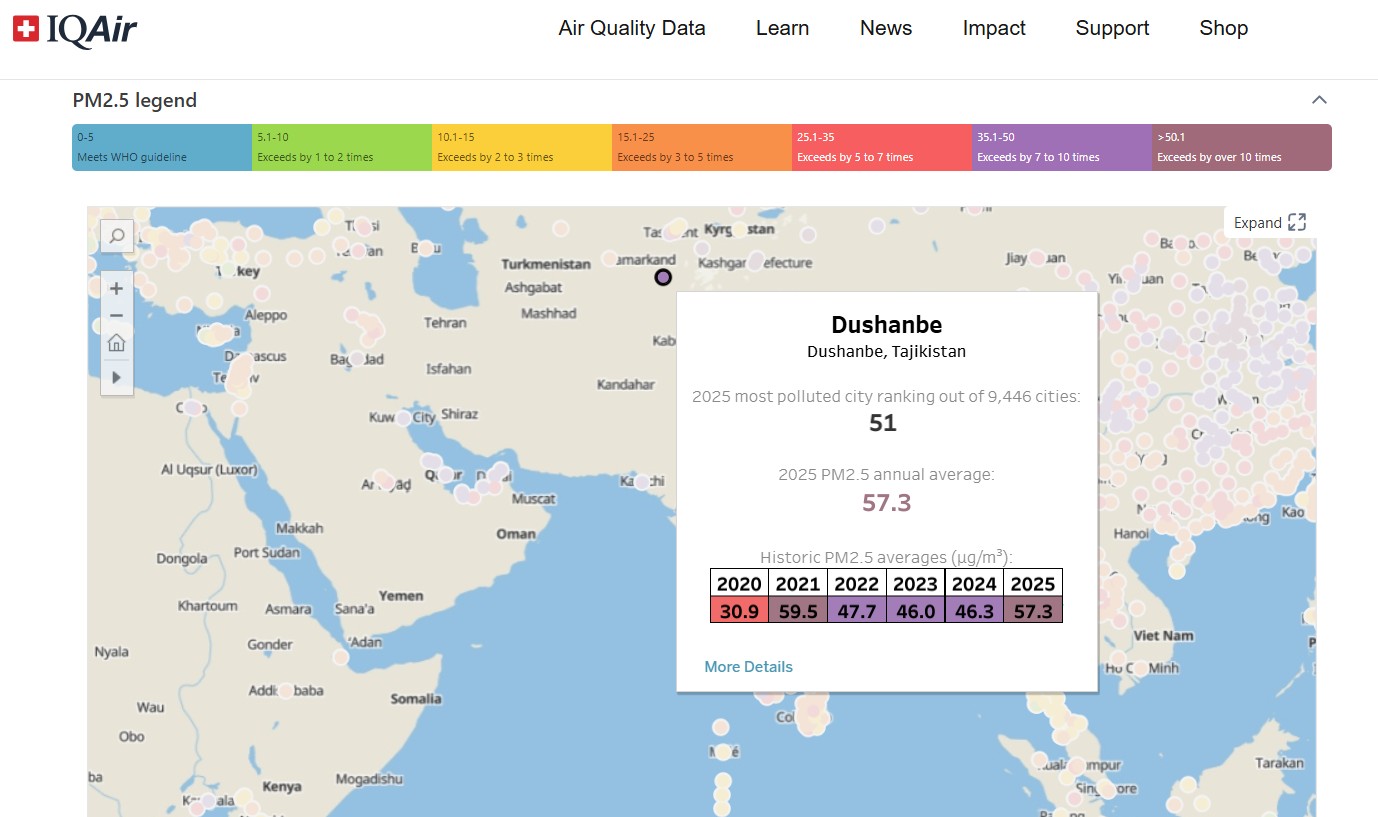This screenshot has width=1378, height=817.
Task: Select the blue 0-5 WHO guideline swatch
Action: [162, 147]
